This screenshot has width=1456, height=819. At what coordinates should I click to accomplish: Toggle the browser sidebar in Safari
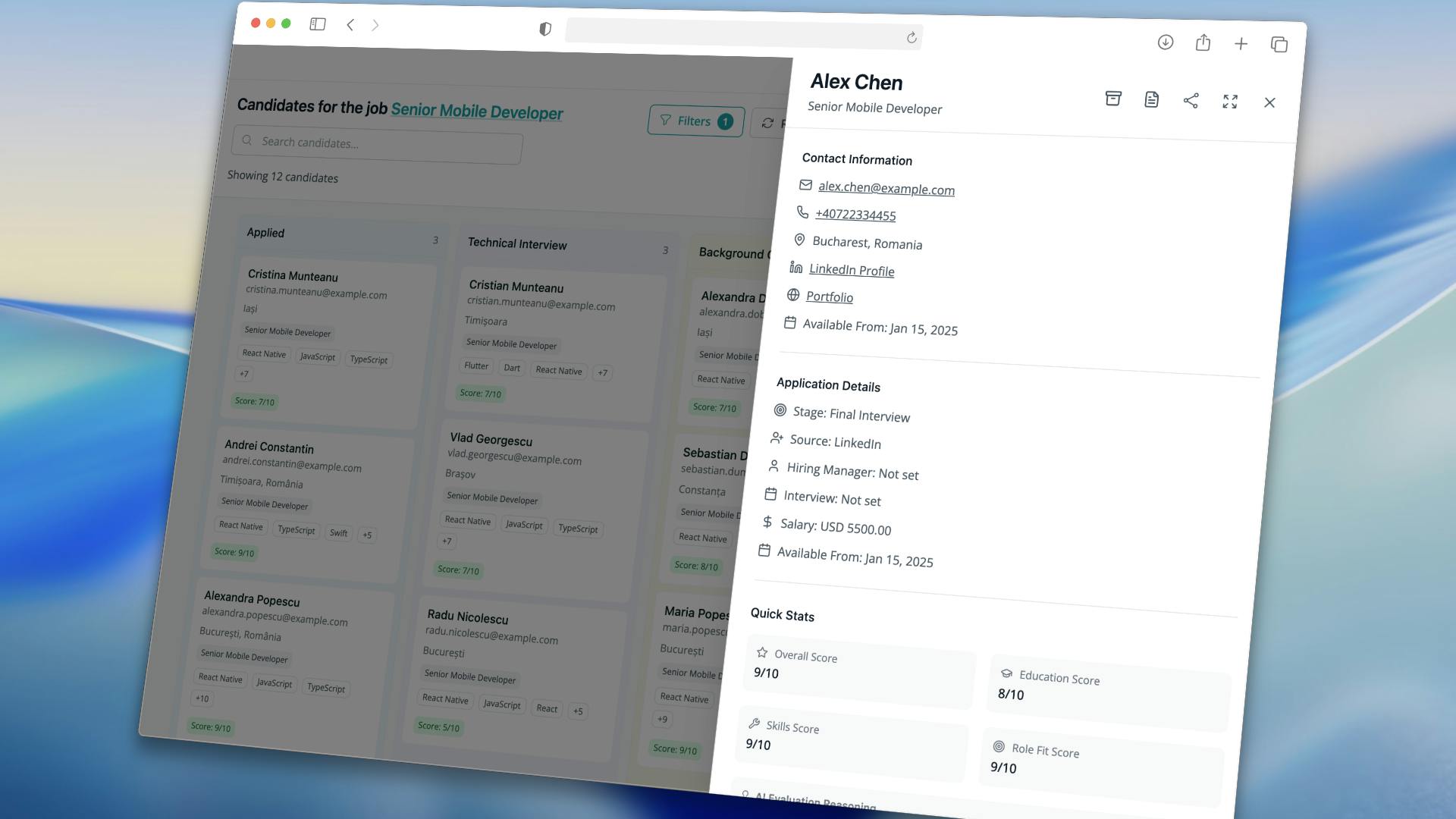(318, 24)
